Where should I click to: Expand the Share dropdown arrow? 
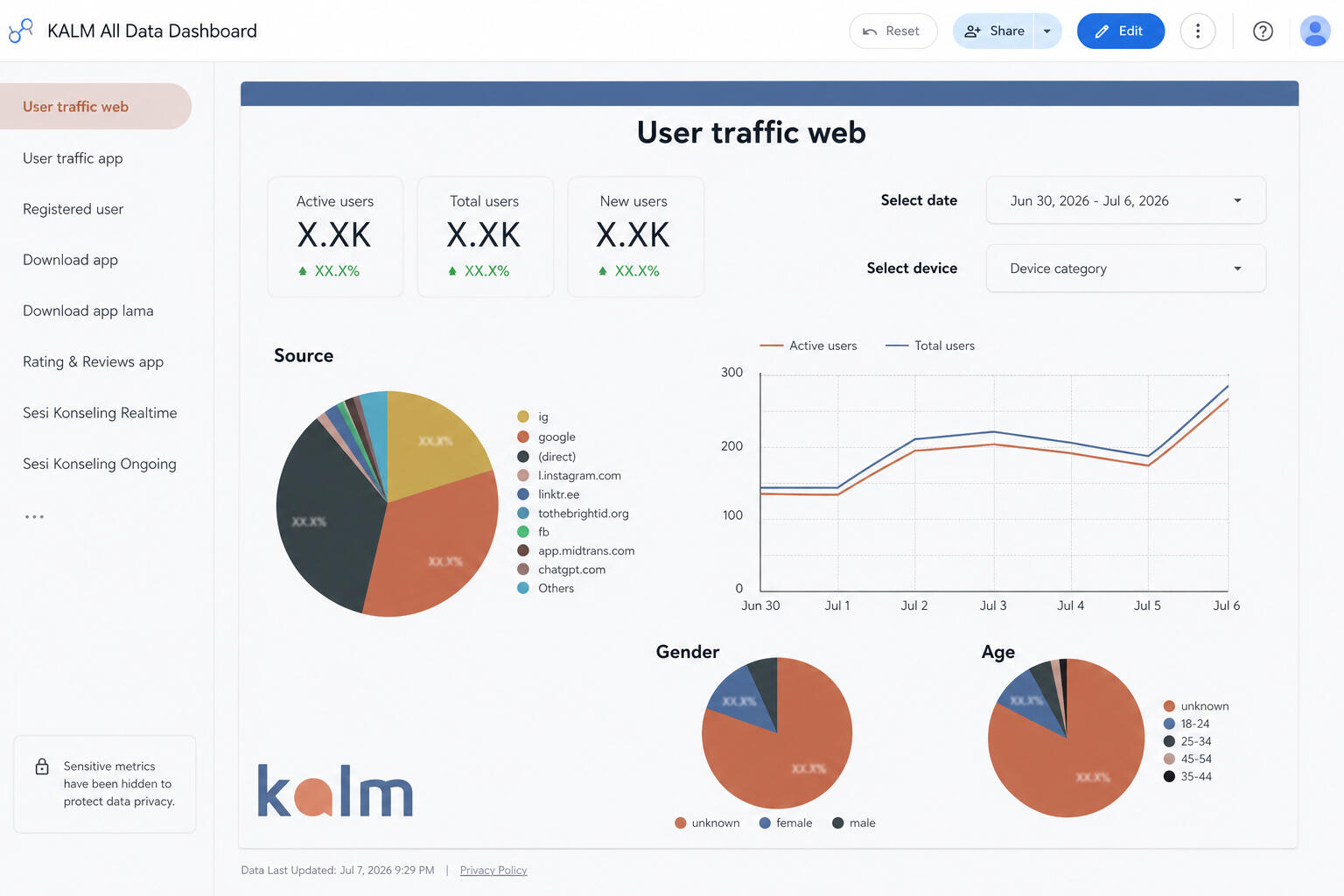[1047, 31]
